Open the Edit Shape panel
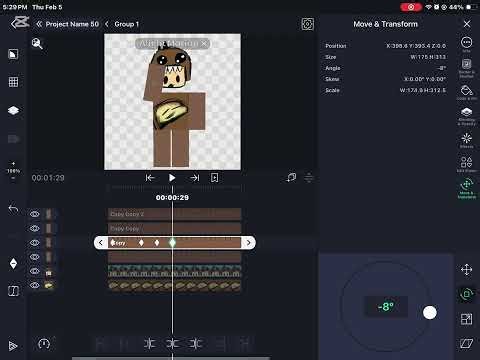 coord(466,164)
